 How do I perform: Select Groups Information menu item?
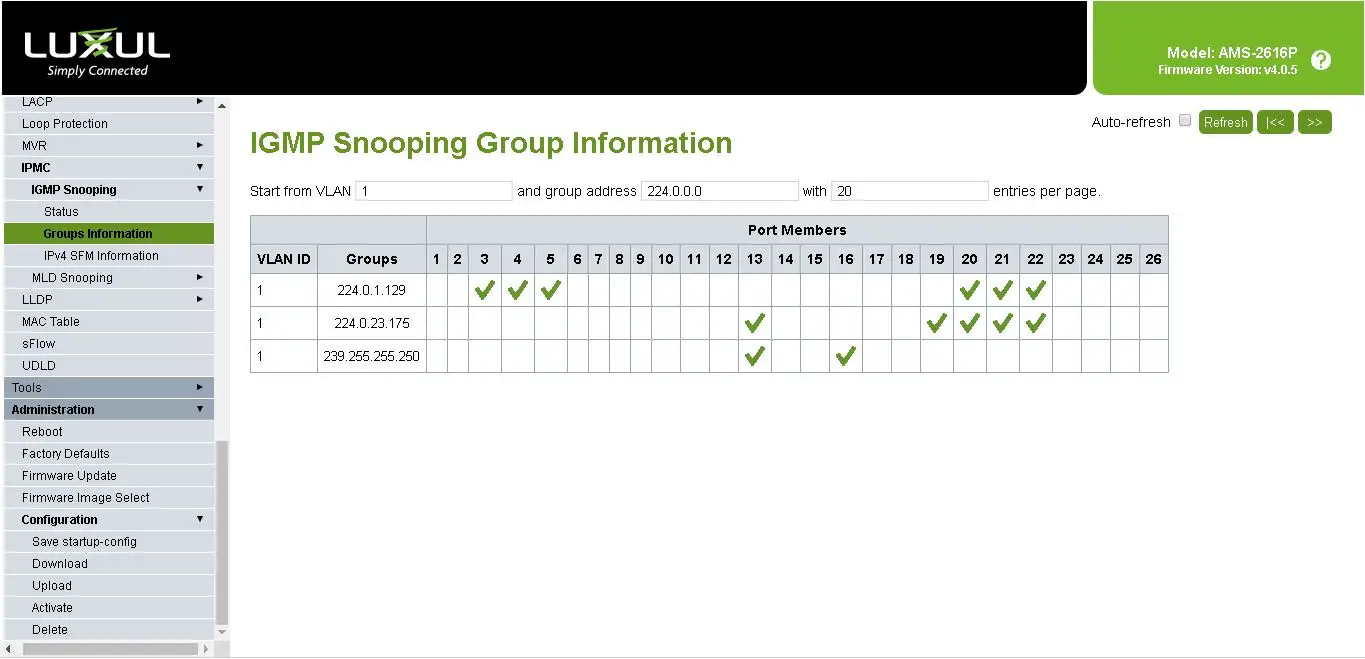(x=108, y=234)
